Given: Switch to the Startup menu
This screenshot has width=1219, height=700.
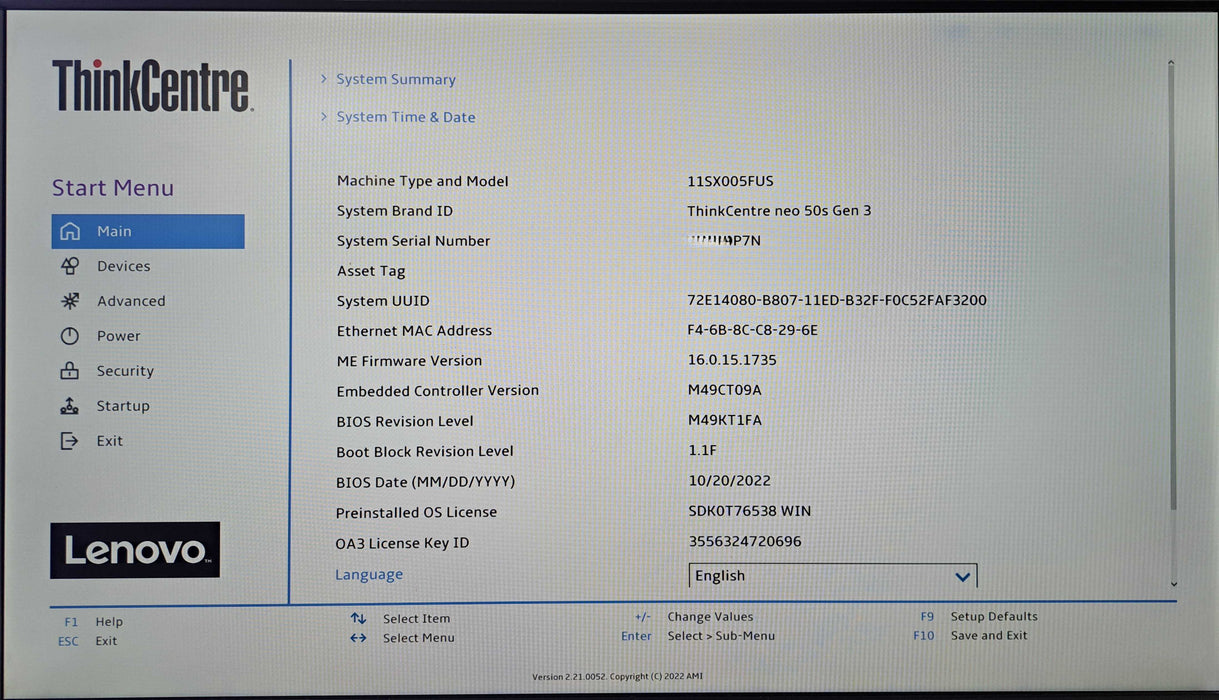Looking at the screenshot, I should coord(123,406).
